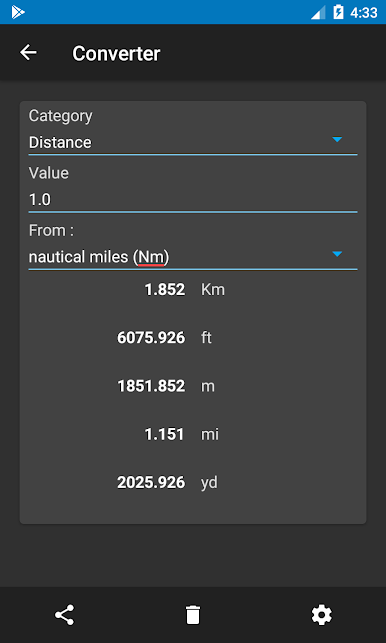Select the 1.151 mi result
This screenshot has width=386, height=643.
[181, 434]
